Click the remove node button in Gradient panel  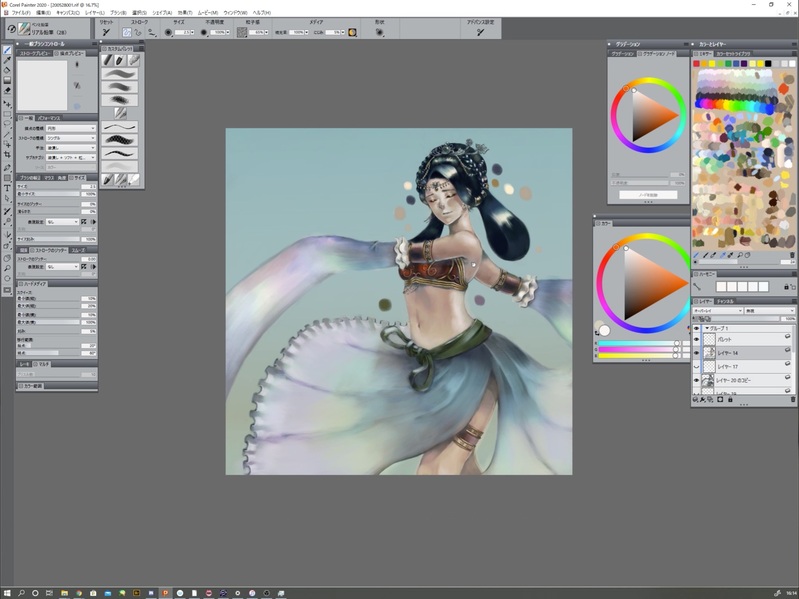(648, 195)
